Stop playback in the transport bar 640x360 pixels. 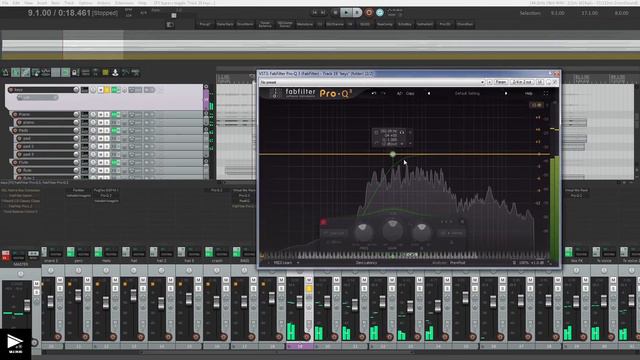[x=335, y=13]
